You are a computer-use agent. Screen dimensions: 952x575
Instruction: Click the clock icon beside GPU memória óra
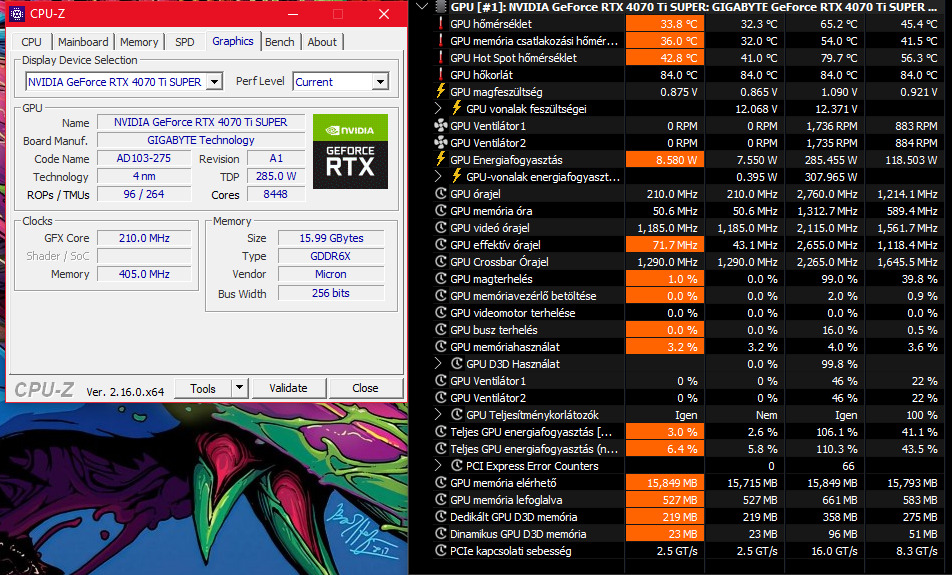(441, 211)
